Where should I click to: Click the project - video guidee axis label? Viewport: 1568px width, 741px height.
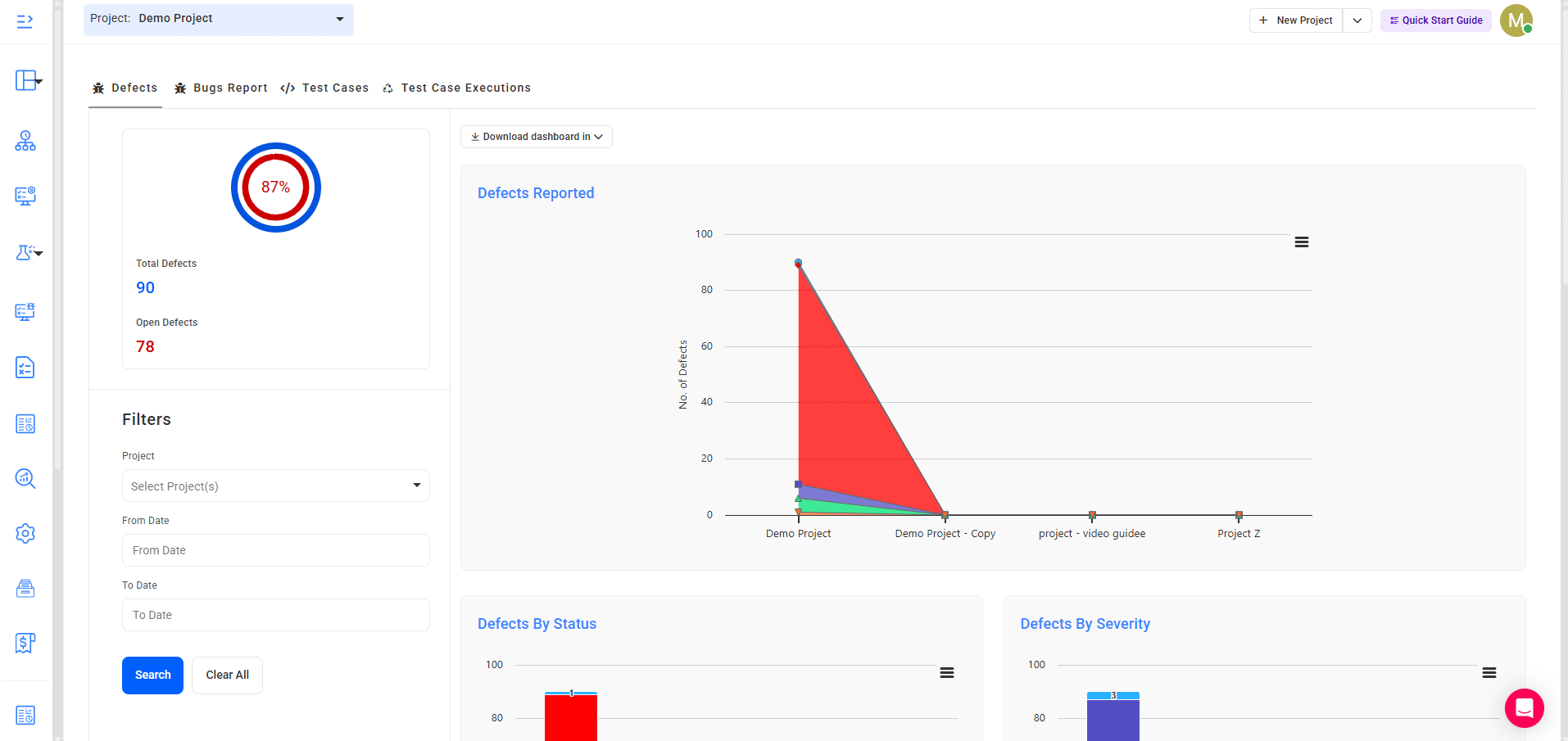1092,534
